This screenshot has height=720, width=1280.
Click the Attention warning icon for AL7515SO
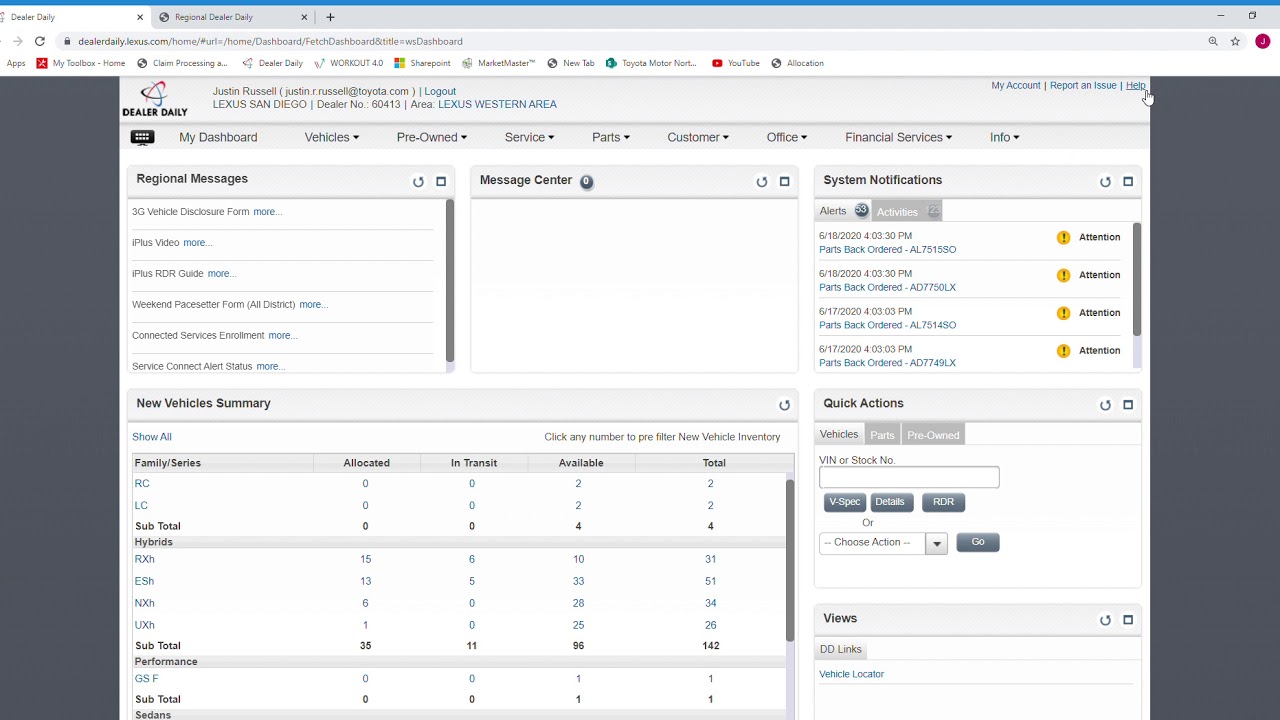[1063, 238]
